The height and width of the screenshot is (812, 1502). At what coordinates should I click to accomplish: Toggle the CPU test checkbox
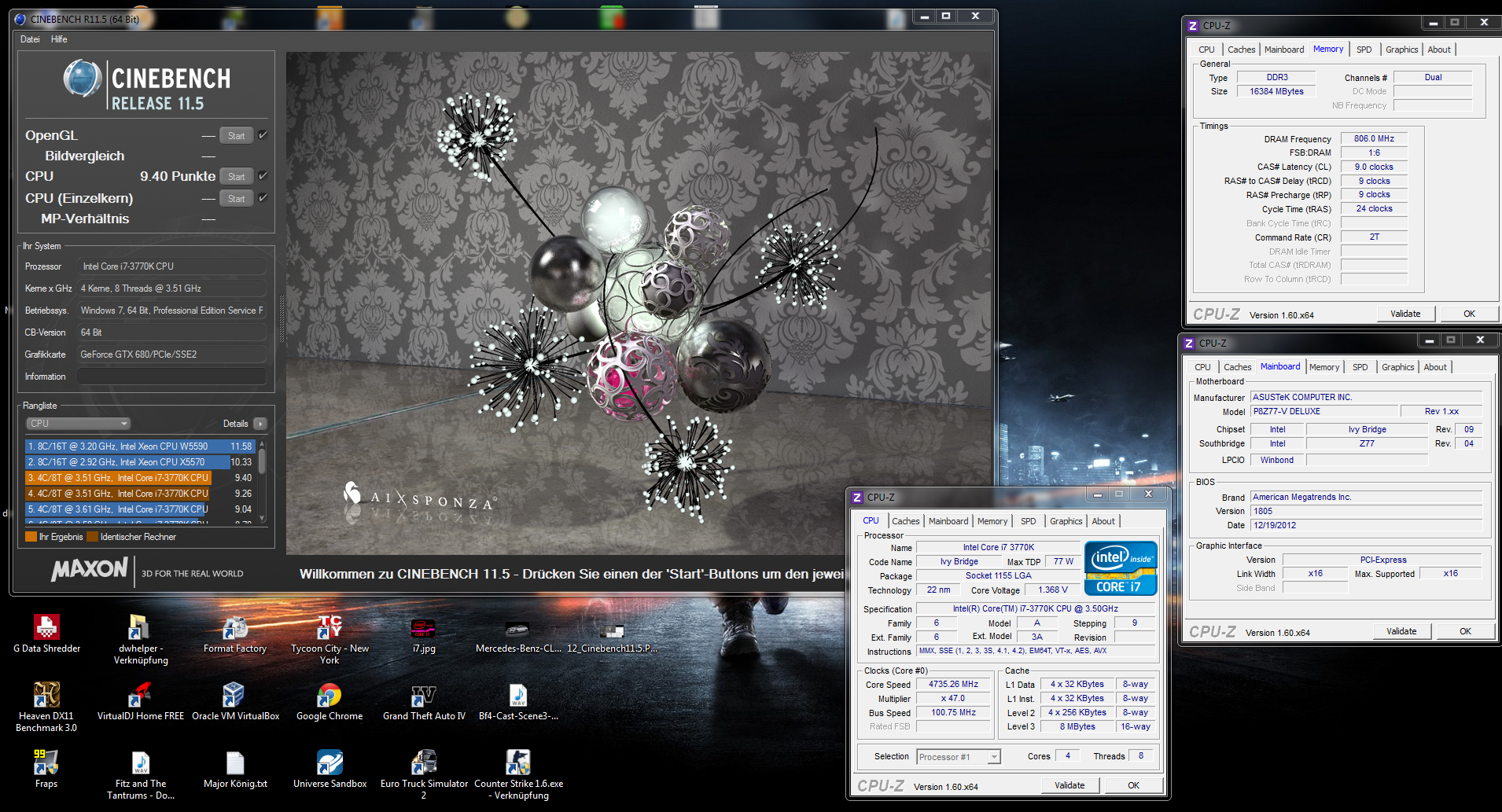263,176
